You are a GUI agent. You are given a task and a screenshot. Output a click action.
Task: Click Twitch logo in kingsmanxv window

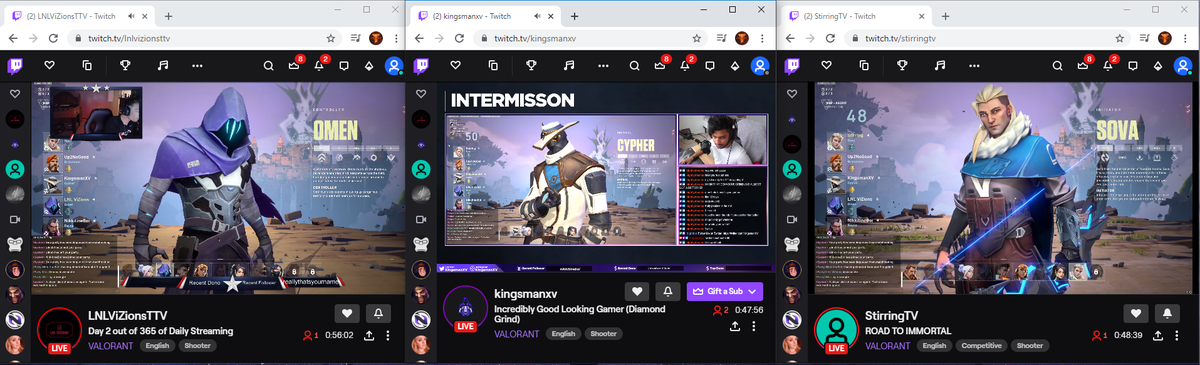coord(421,66)
